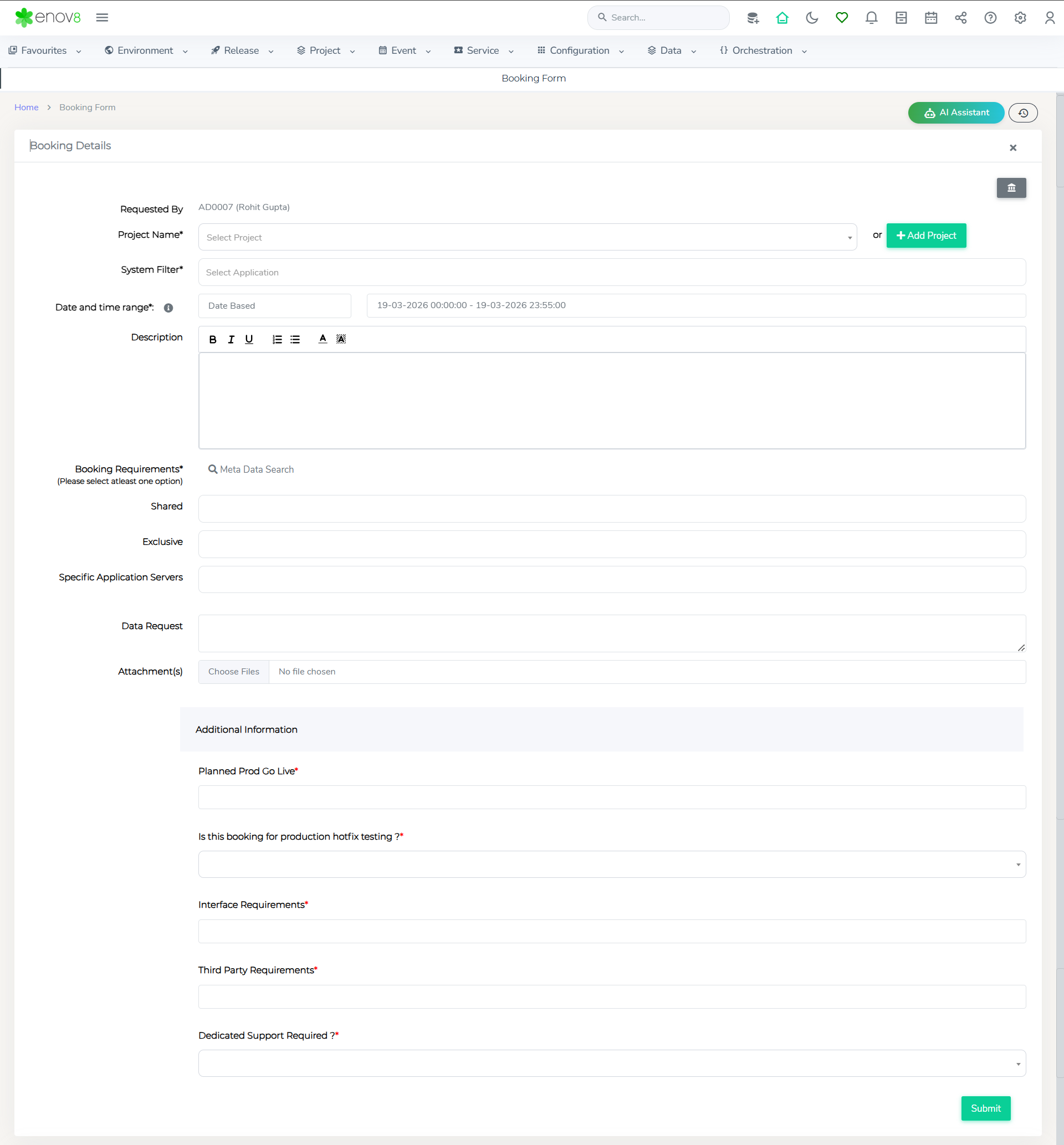Toggle bold formatting in Description

212,340
